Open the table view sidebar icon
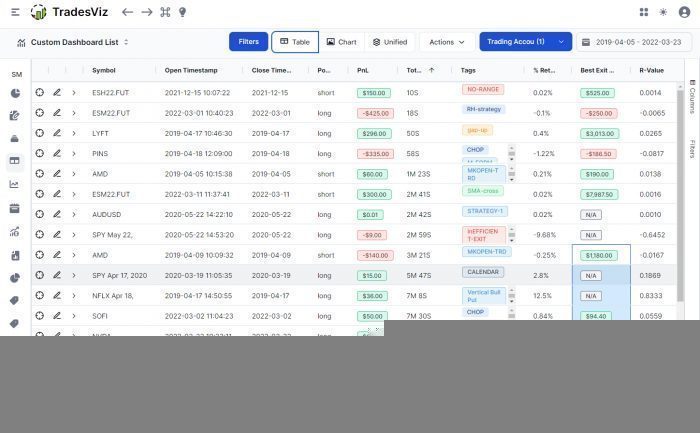 pyautogui.click(x=15, y=161)
